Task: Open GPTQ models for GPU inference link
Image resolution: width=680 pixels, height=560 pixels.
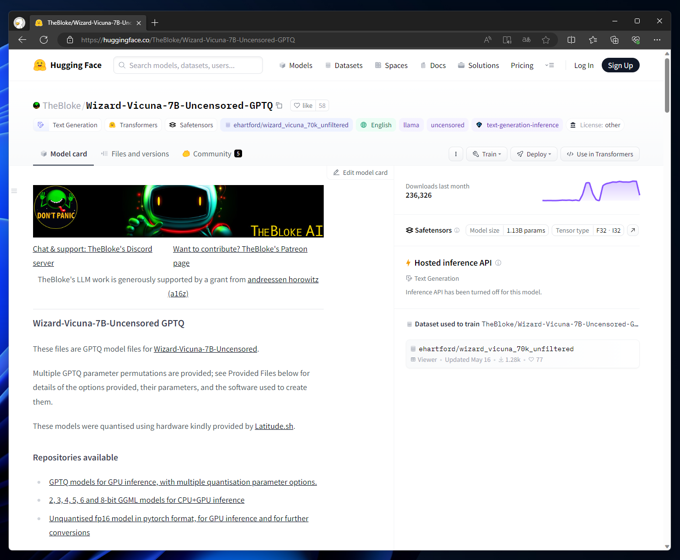Action: 183,482
